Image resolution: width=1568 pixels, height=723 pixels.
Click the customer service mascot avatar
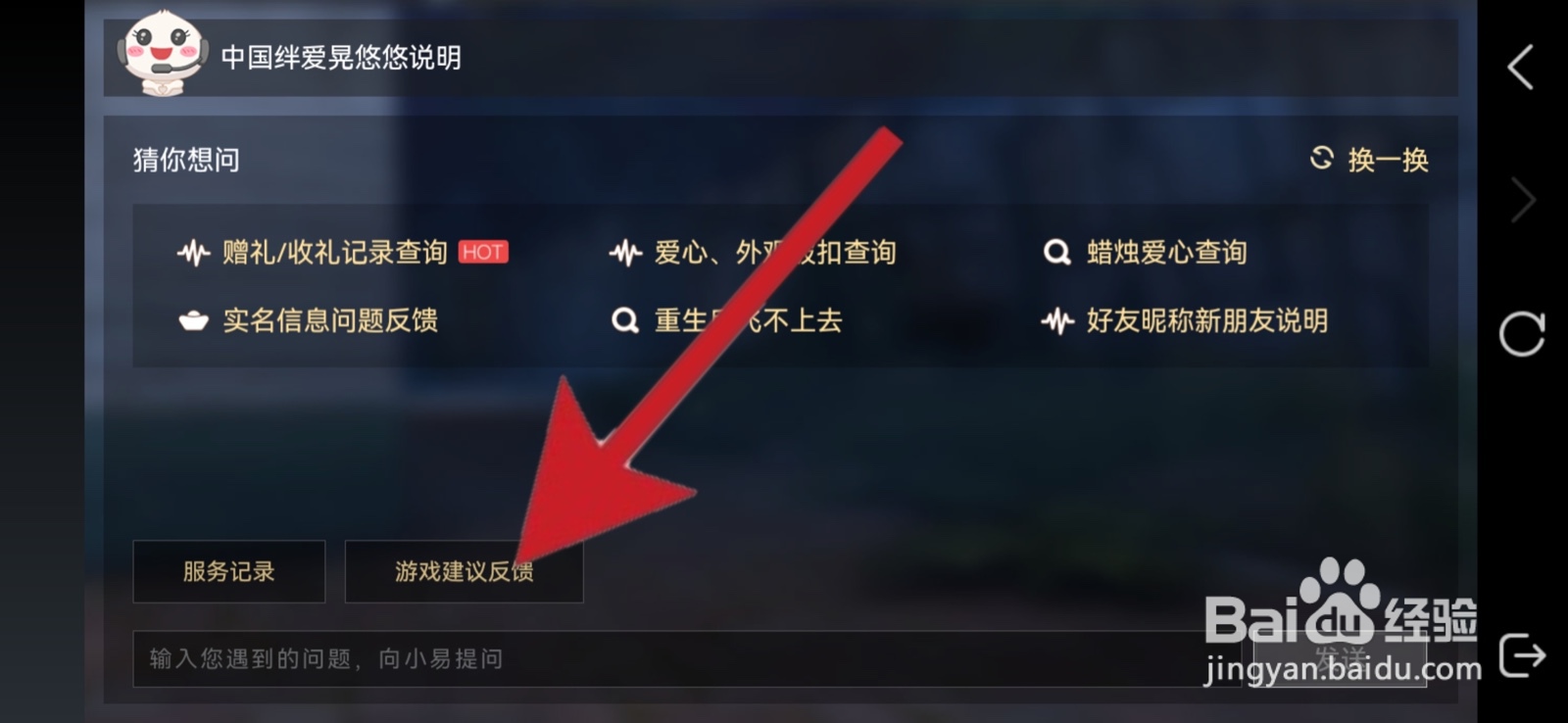click(x=162, y=55)
